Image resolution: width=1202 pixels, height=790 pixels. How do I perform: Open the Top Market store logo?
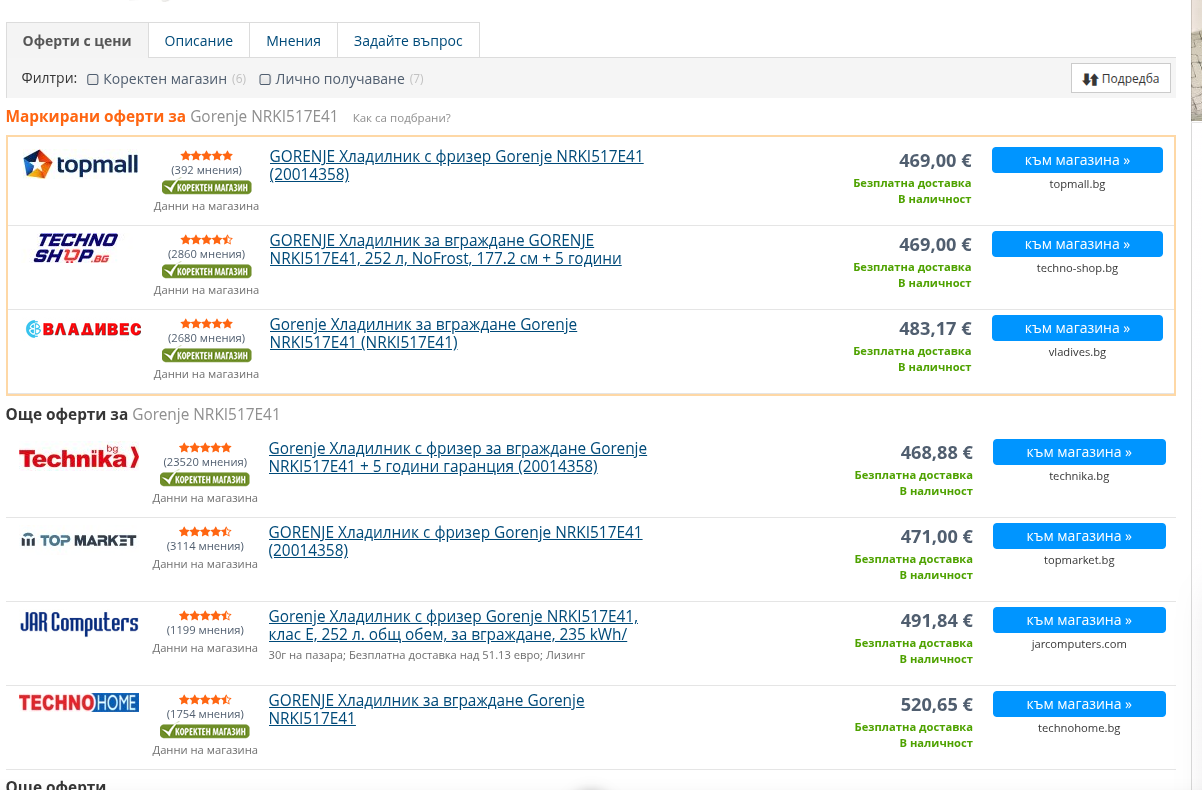(x=79, y=540)
